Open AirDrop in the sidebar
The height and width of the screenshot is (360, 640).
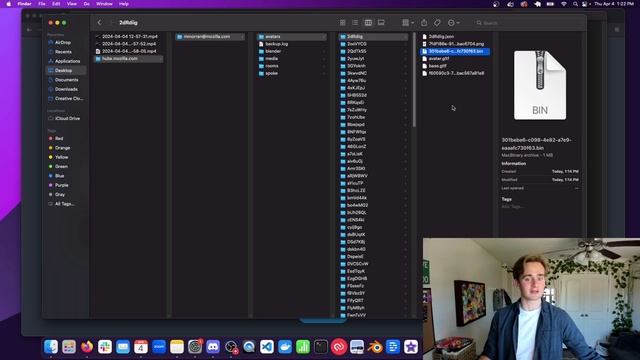[63, 42]
